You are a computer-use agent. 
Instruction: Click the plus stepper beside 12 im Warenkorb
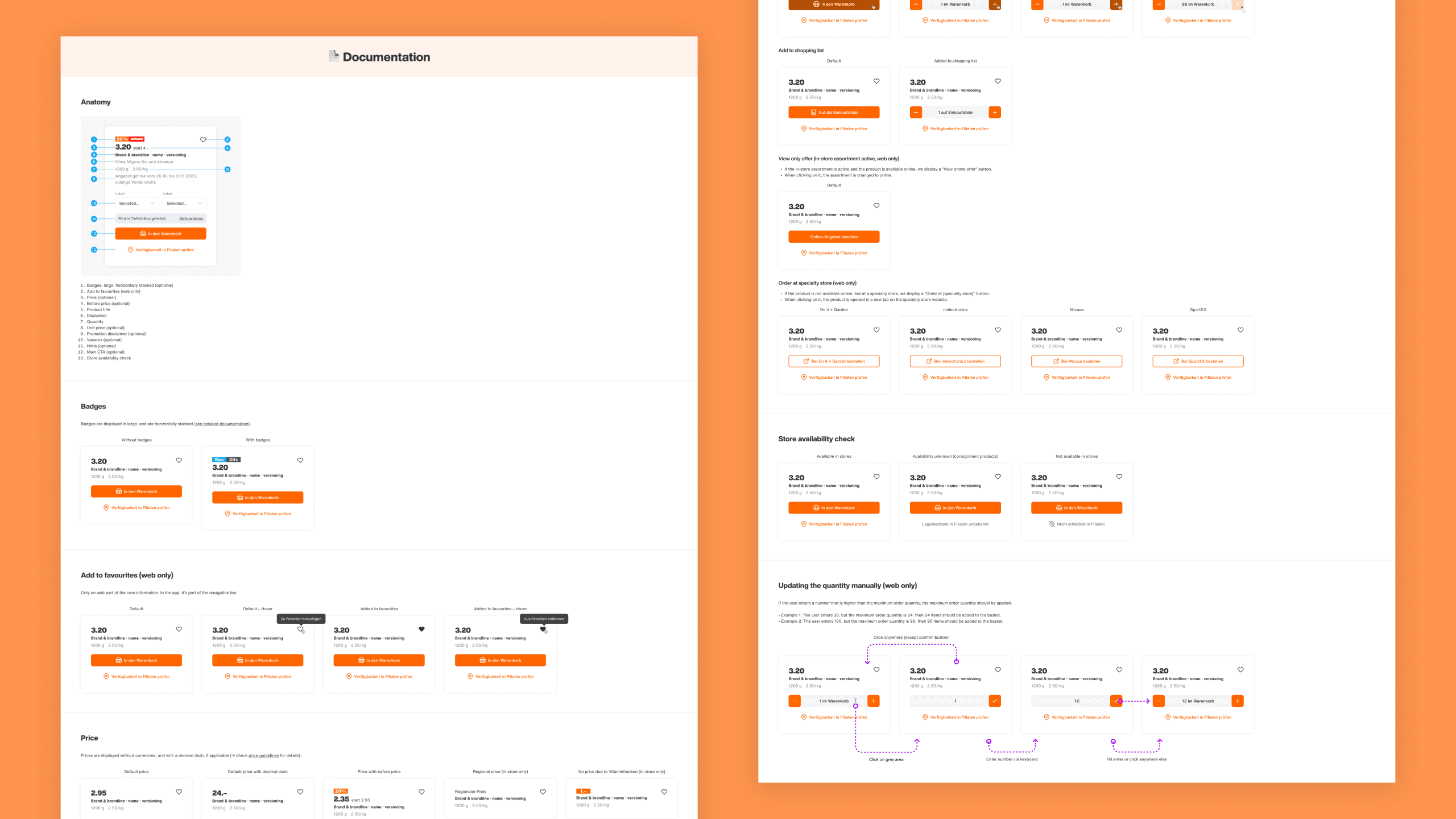[x=1238, y=701]
